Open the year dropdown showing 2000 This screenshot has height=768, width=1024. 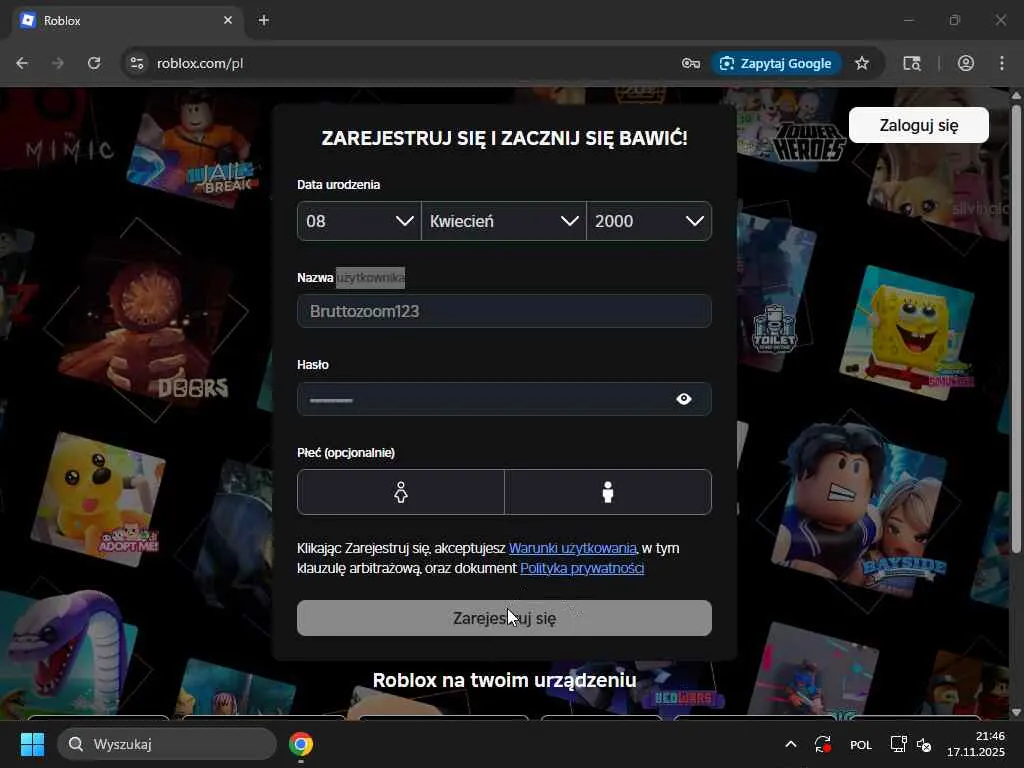[649, 221]
